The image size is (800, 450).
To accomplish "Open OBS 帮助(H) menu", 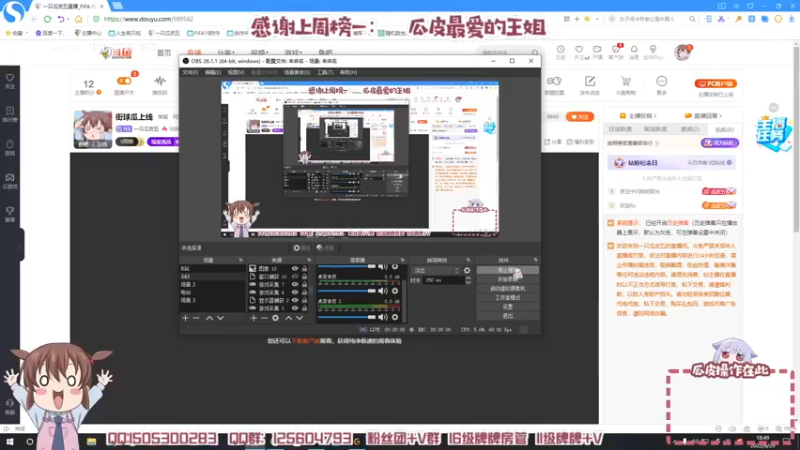I will pos(348,72).
